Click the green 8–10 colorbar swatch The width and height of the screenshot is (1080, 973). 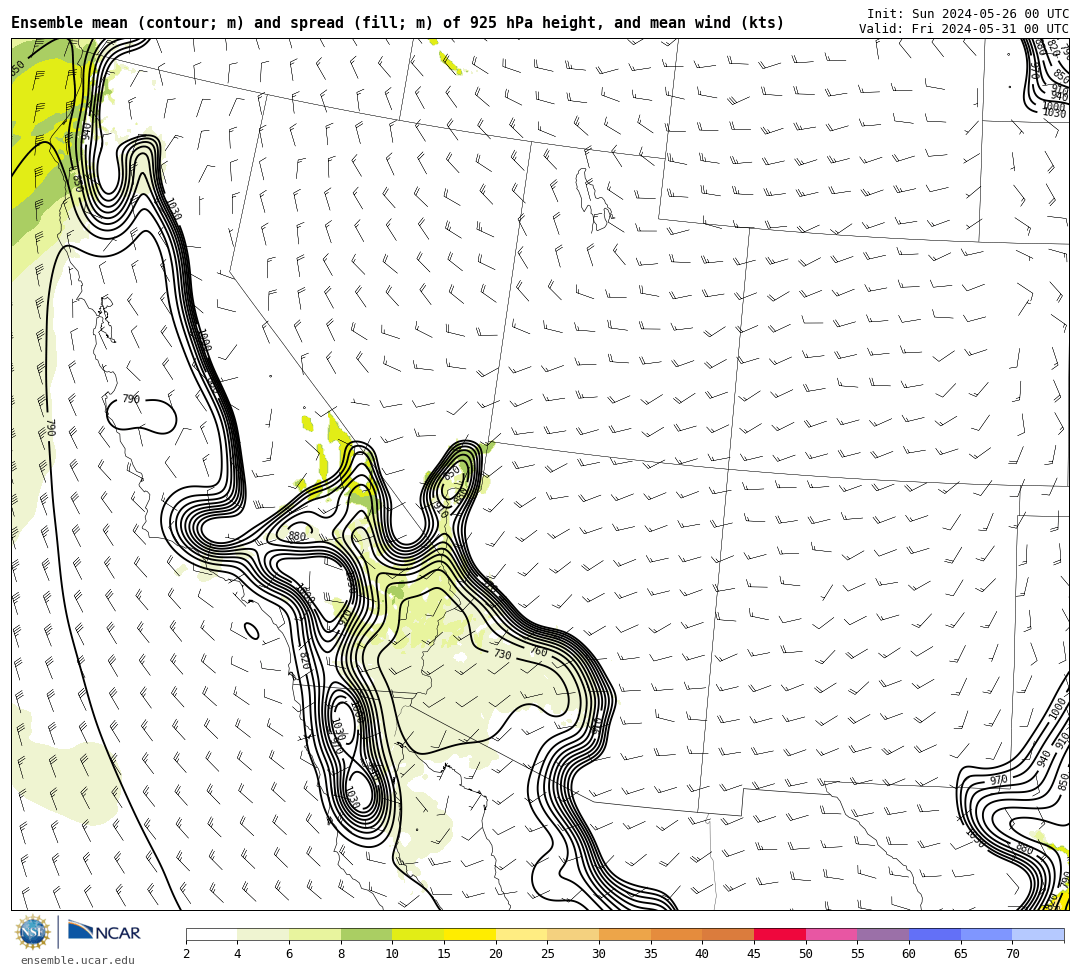[366, 934]
